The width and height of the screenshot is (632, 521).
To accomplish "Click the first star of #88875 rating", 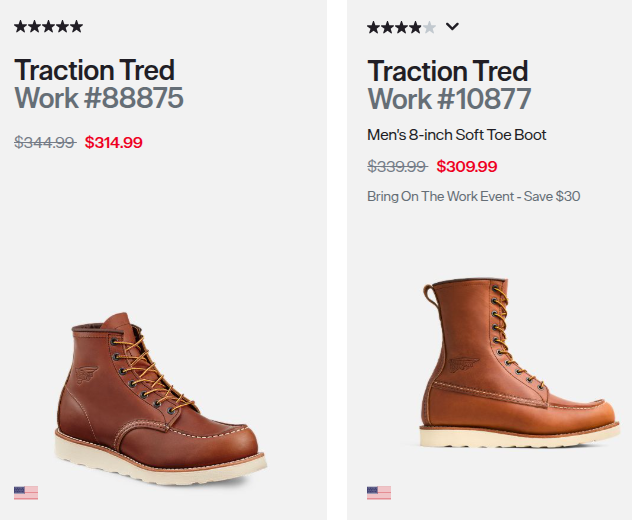I will click(21, 27).
